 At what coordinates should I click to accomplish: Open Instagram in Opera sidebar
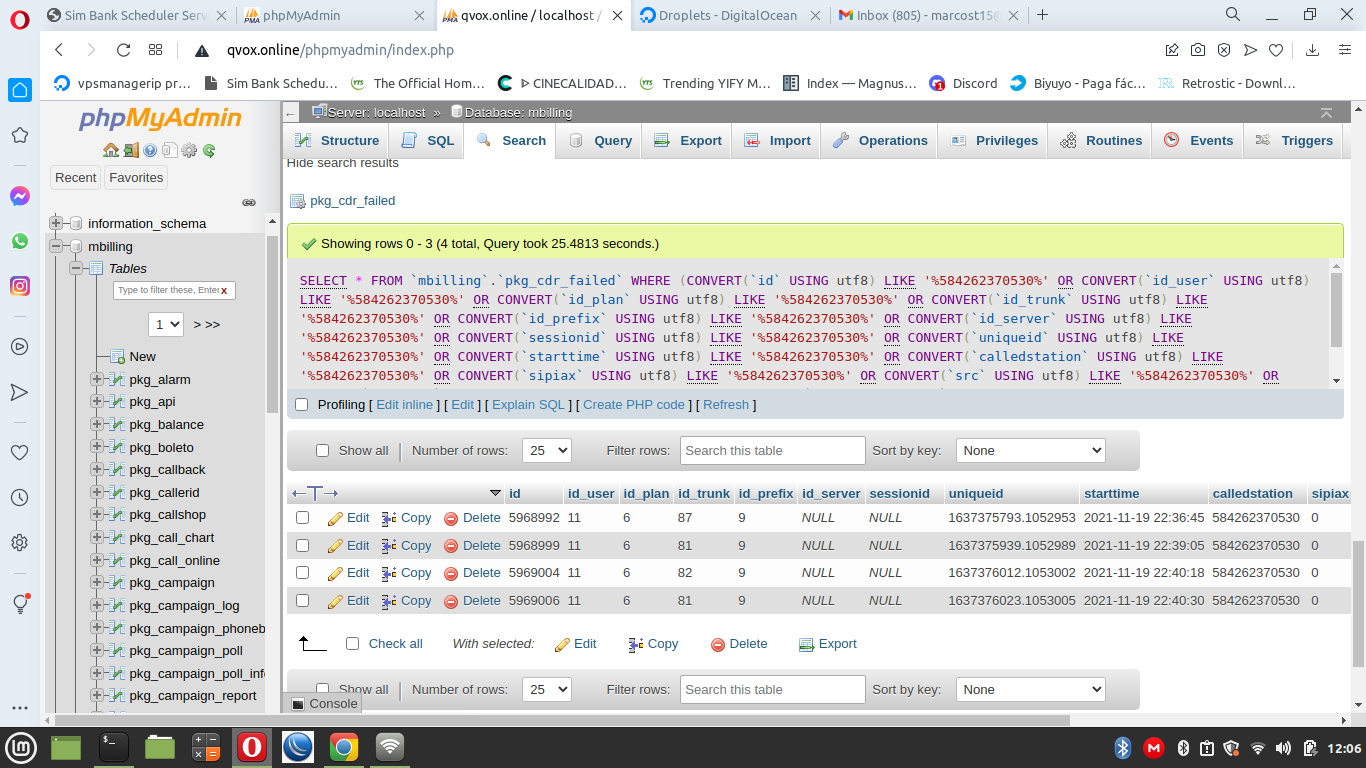[20, 286]
